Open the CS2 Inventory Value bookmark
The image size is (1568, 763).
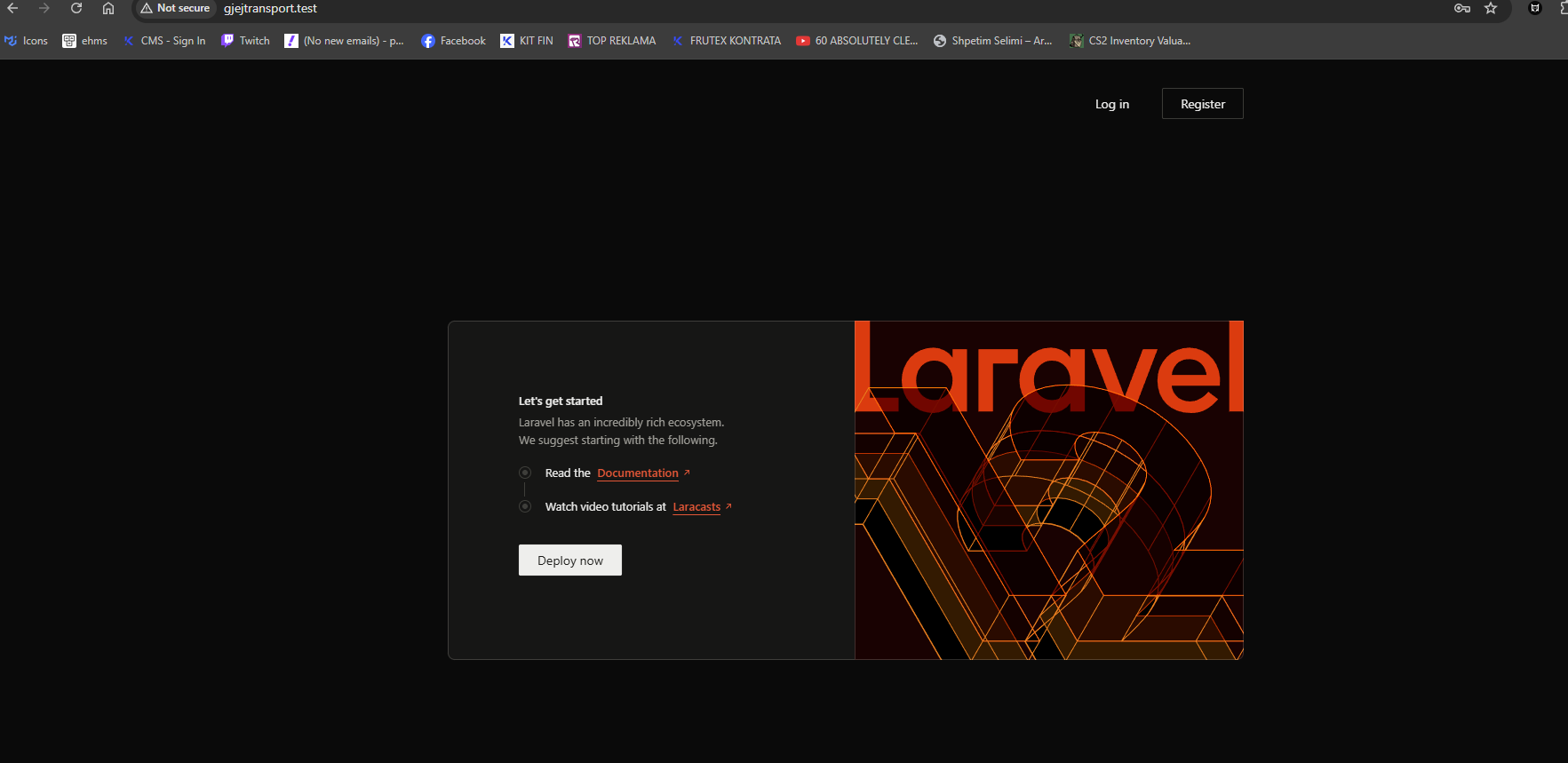1129,41
